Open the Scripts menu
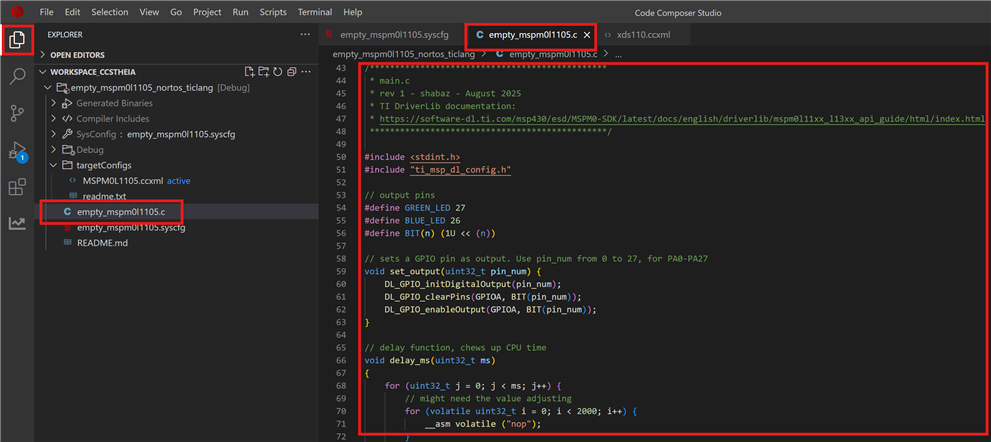This screenshot has width=991, height=442. [x=273, y=12]
